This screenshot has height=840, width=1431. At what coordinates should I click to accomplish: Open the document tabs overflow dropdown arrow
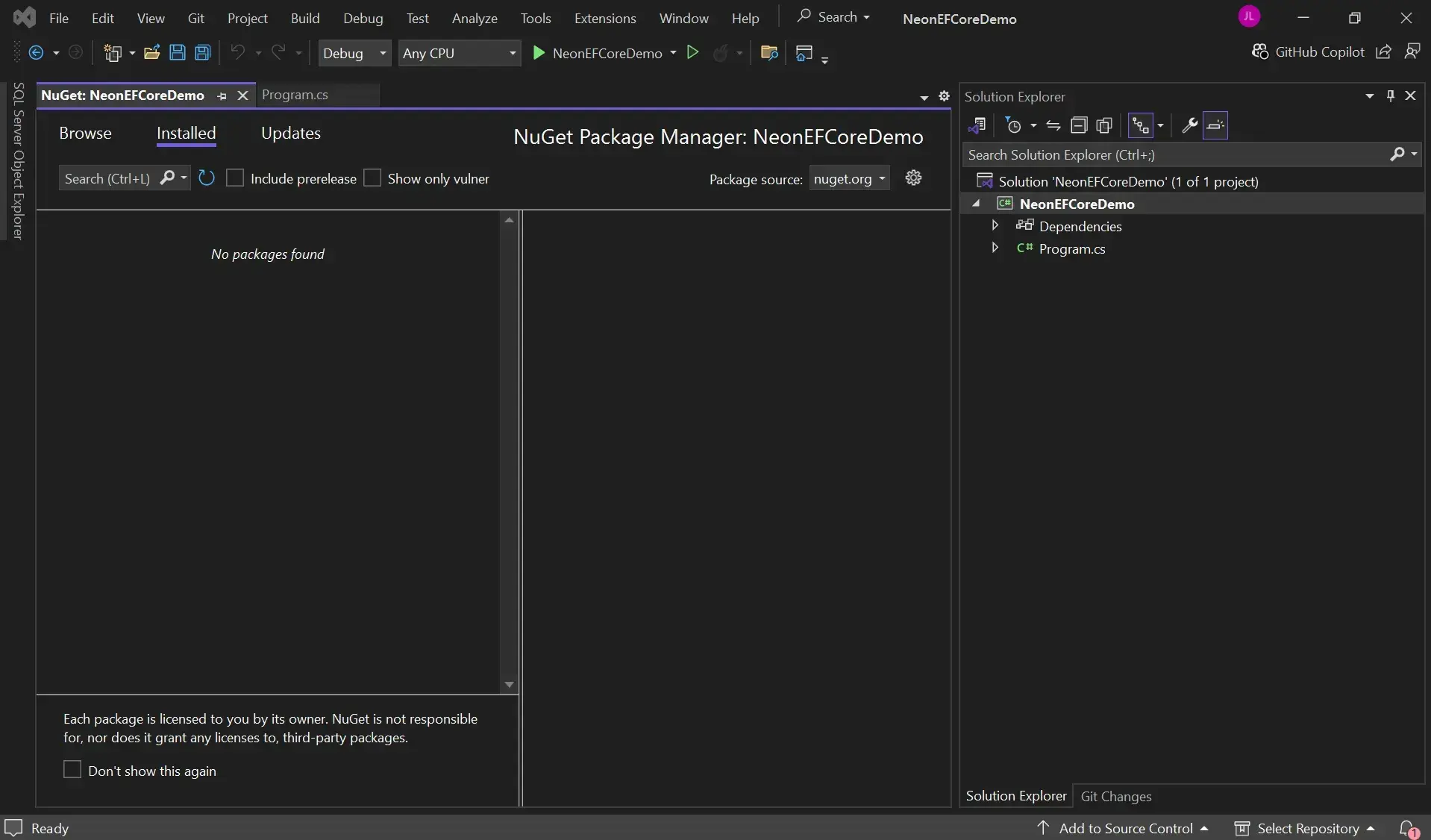[924, 97]
